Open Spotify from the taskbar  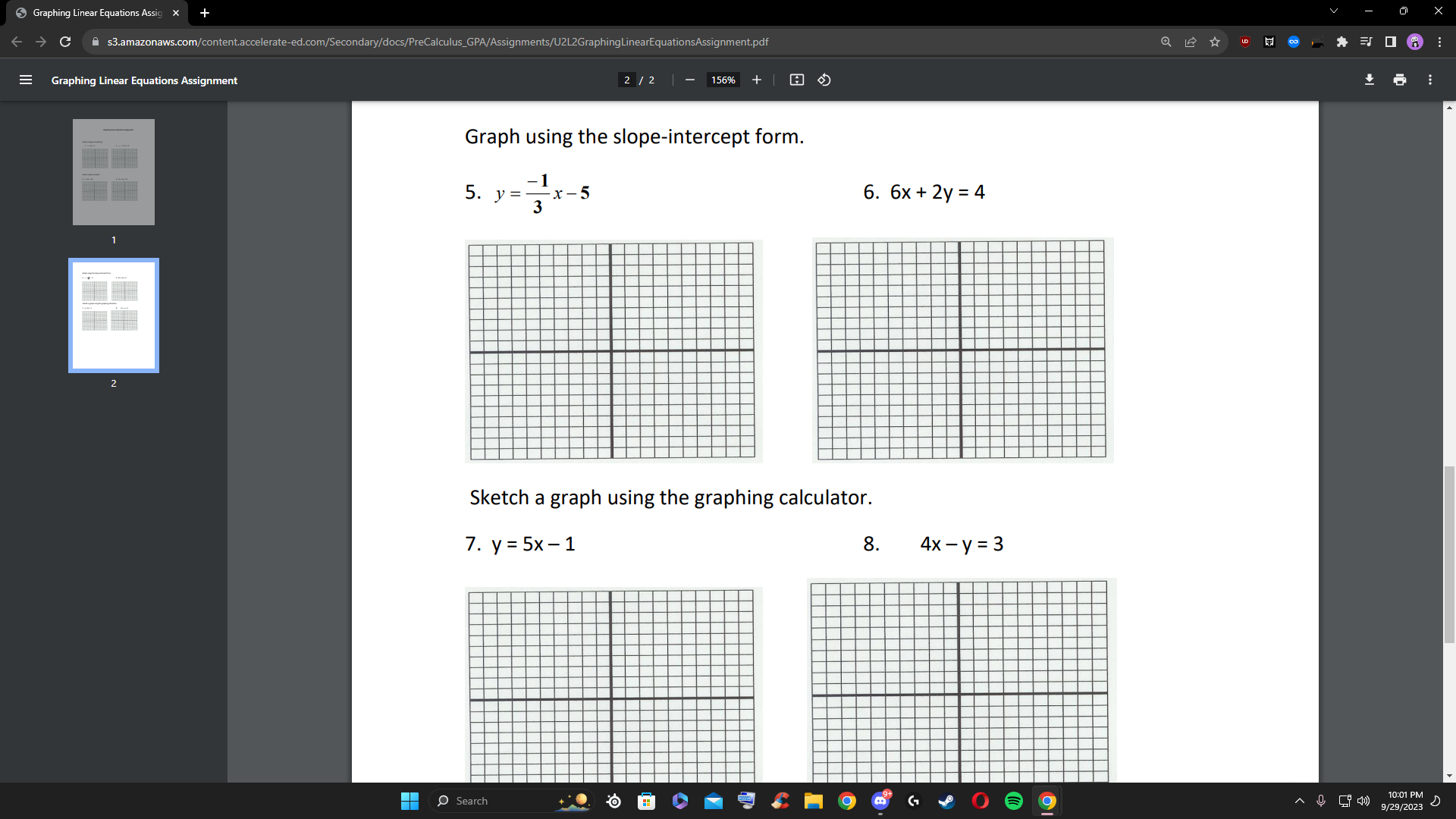(1013, 800)
